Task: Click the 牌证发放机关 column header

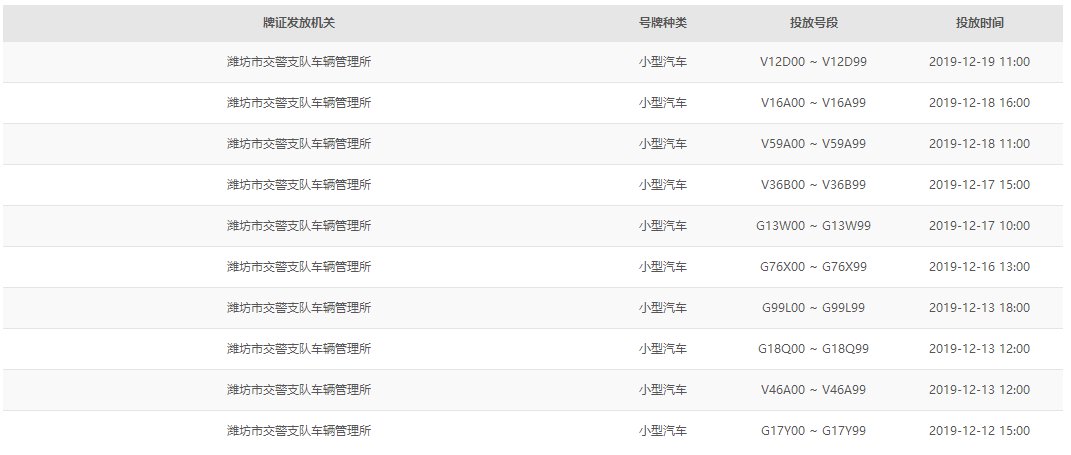Action: 298,22
